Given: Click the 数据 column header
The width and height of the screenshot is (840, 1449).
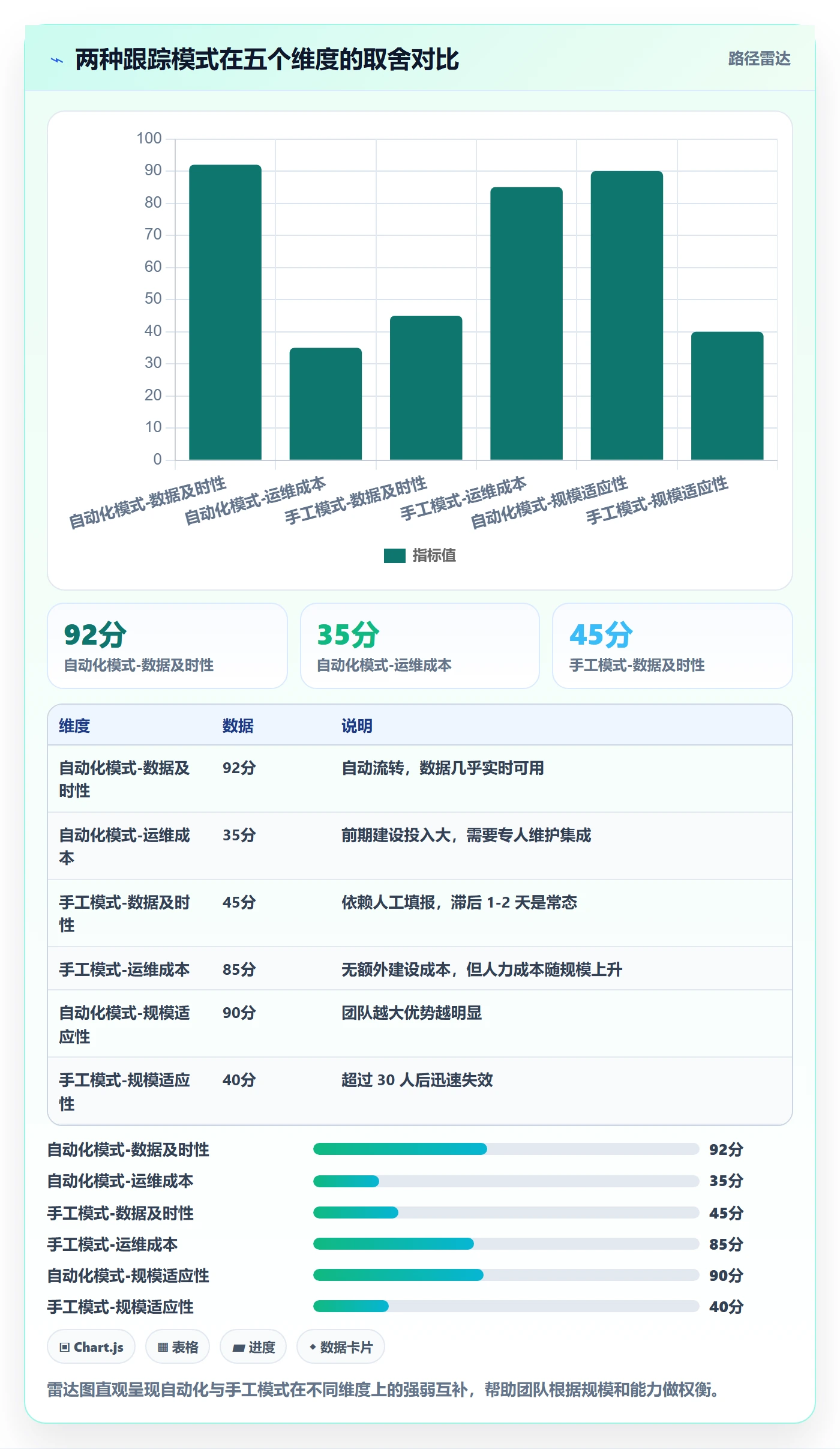Looking at the screenshot, I should coord(238,726).
